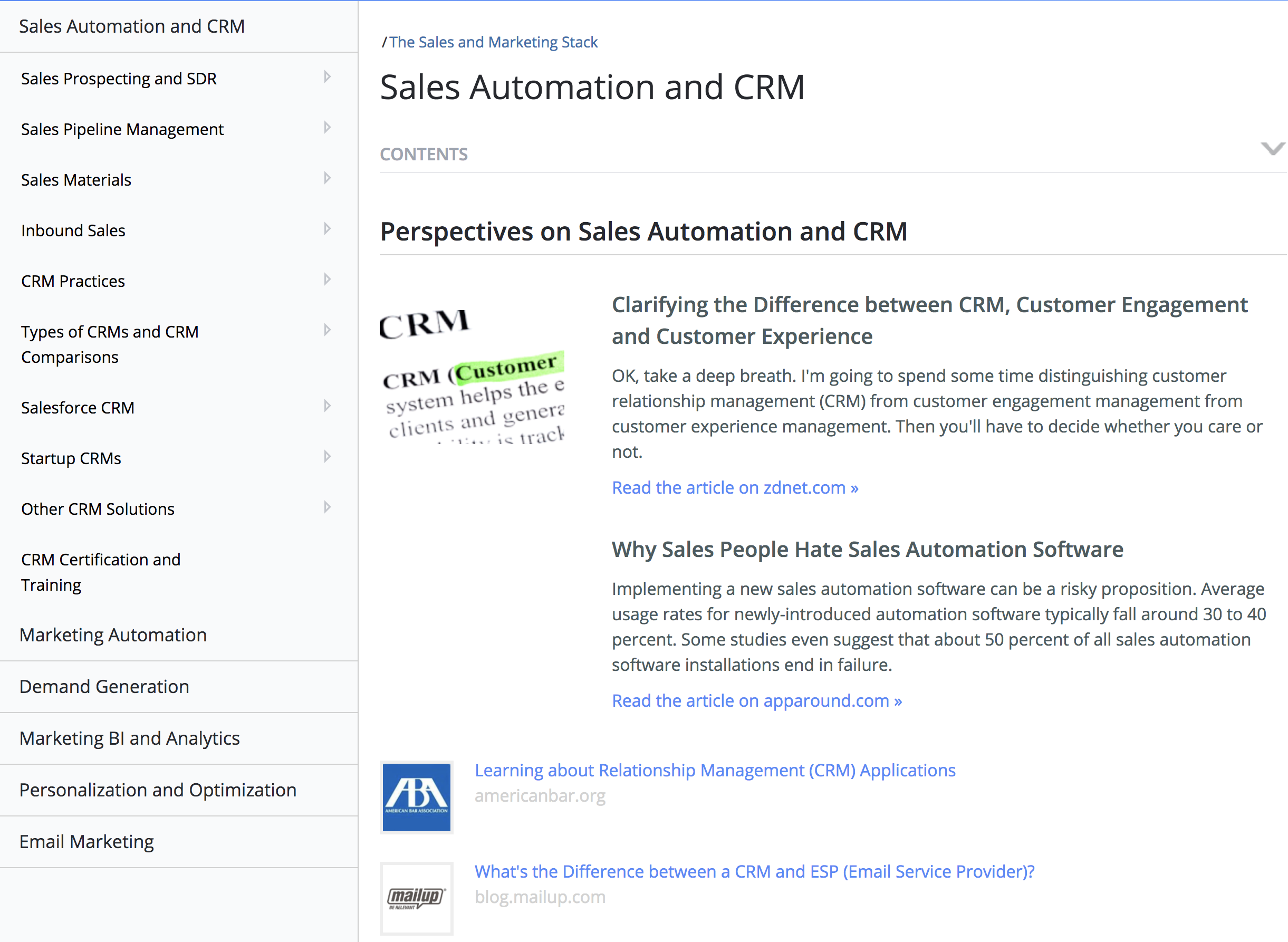This screenshot has width=1288, height=942.
Task: Expand the CRM Practices arrow
Action: [326, 280]
